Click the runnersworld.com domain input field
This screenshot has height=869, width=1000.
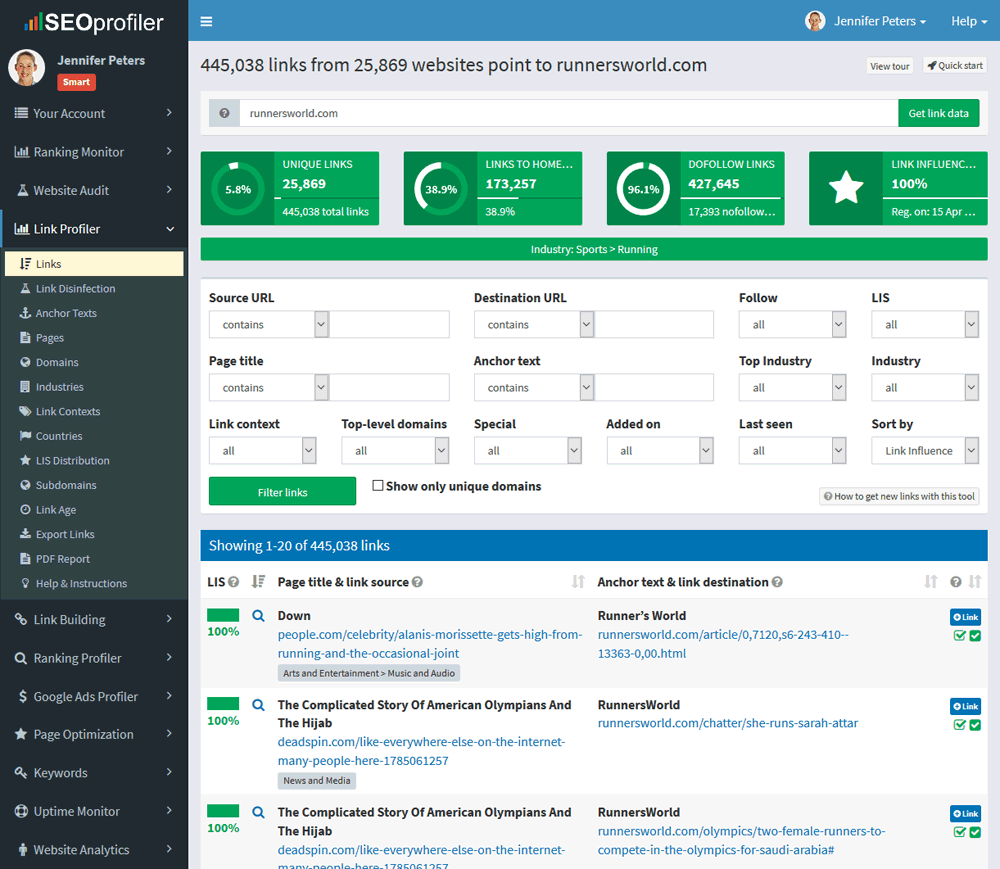(569, 113)
